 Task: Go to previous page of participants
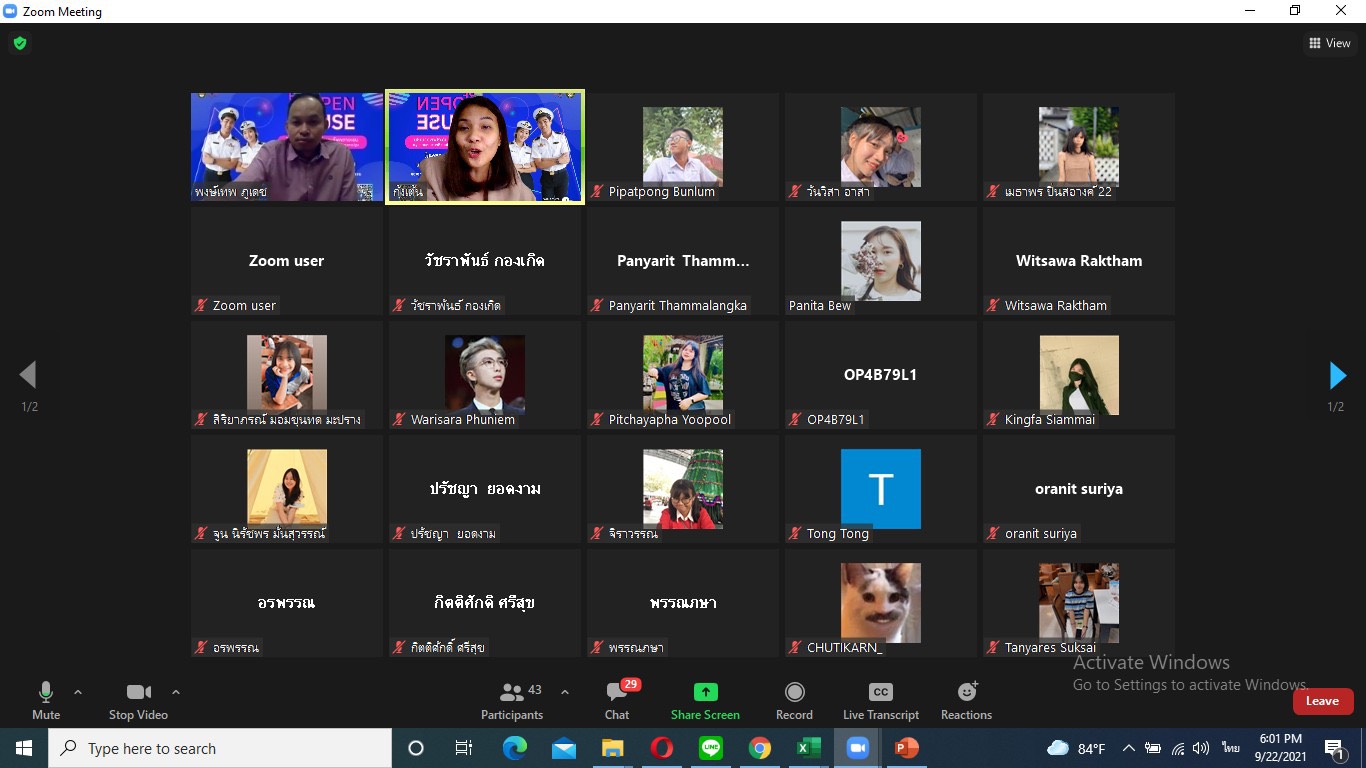[28, 375]
